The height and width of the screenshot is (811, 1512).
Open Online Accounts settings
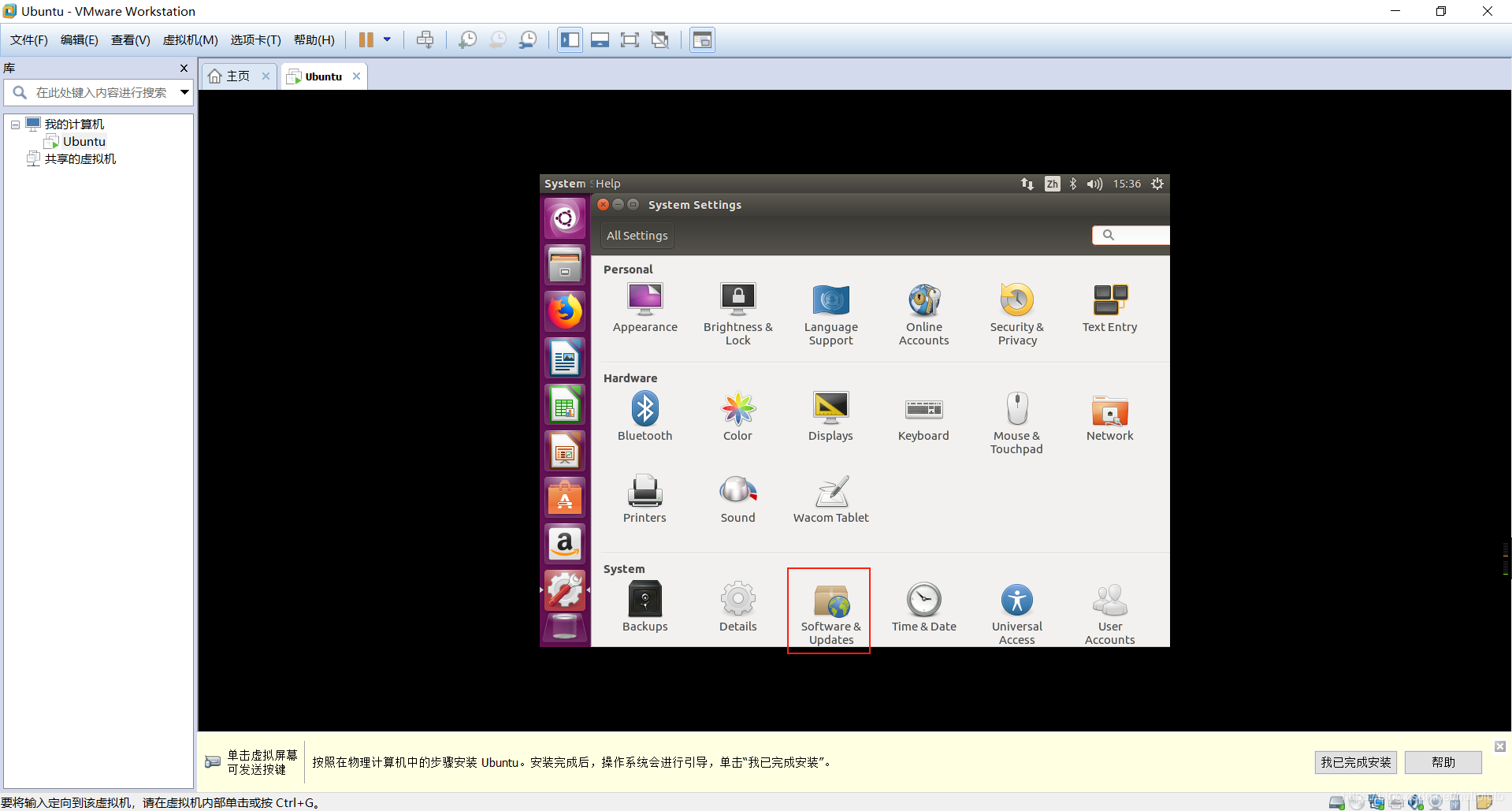tap(923, 314)
